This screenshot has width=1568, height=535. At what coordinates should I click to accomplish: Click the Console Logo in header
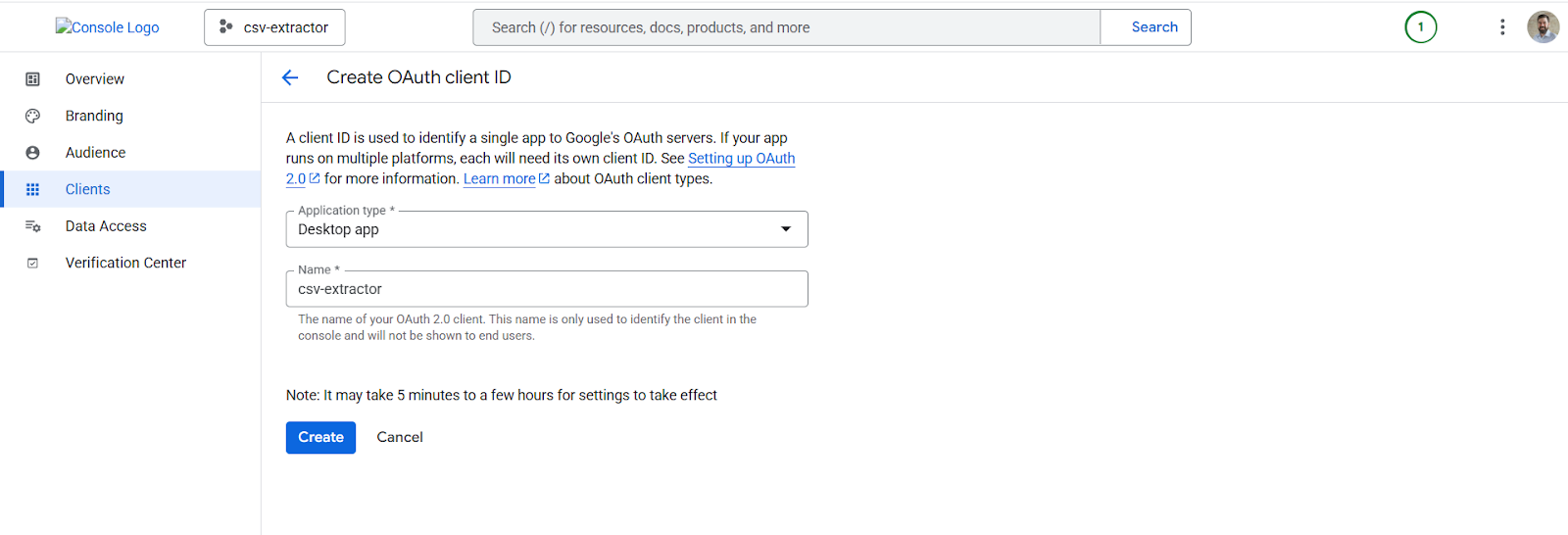pos(108,27)
